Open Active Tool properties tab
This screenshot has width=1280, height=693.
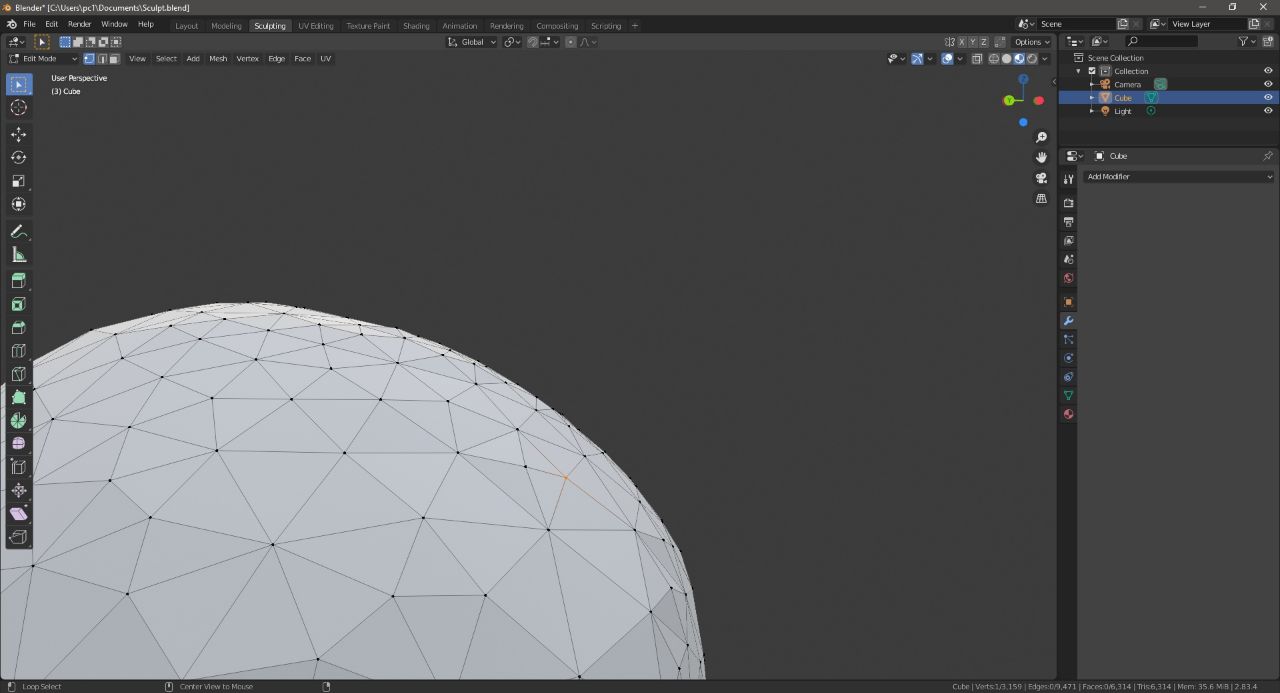click(1068, 179)
